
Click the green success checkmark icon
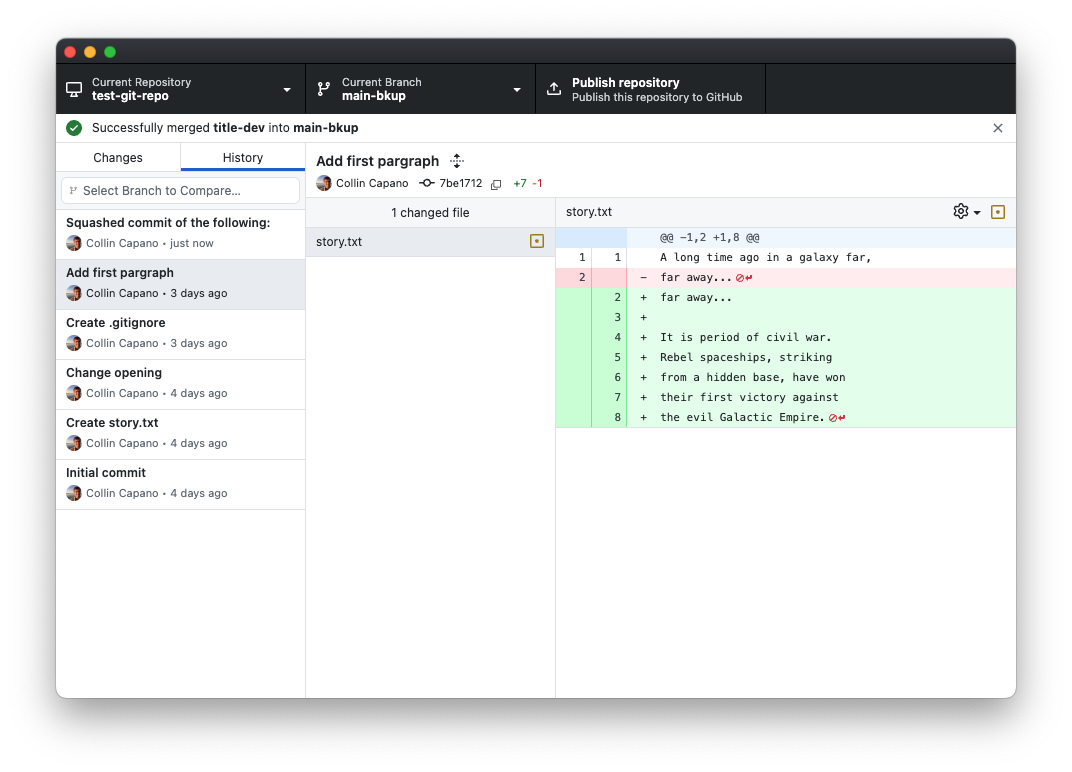(75, 128)
